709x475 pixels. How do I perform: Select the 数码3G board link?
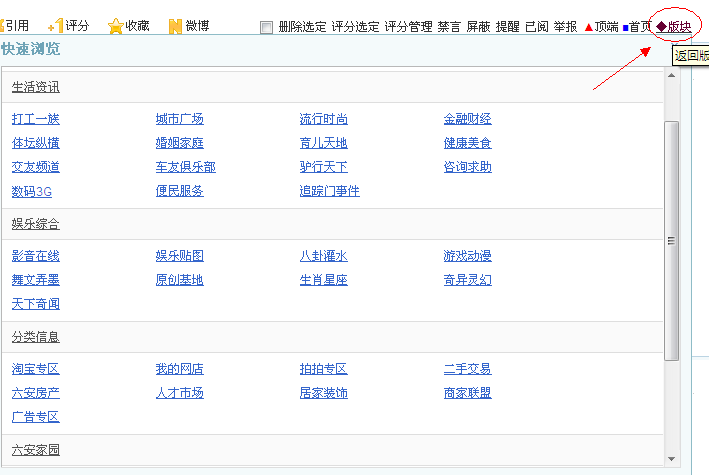(32, 191)
